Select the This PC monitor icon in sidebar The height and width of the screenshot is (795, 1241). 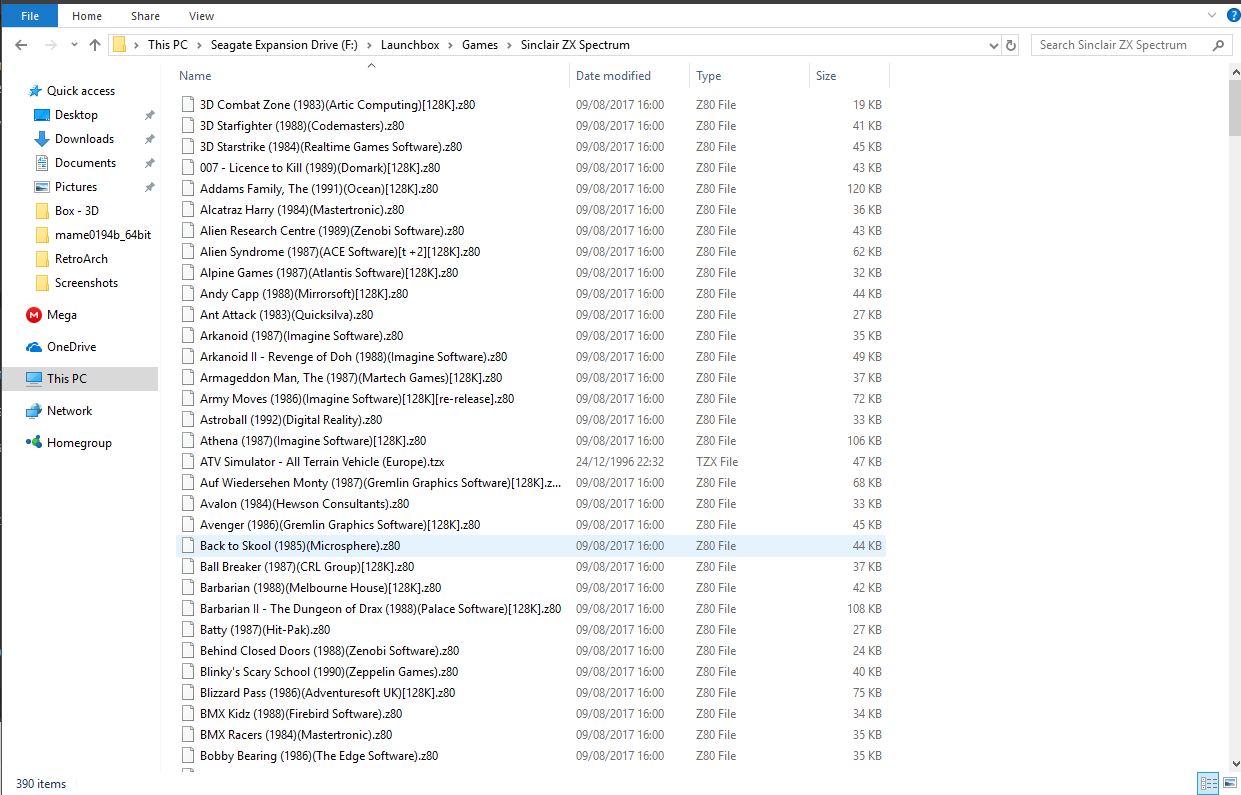[34, 379]
